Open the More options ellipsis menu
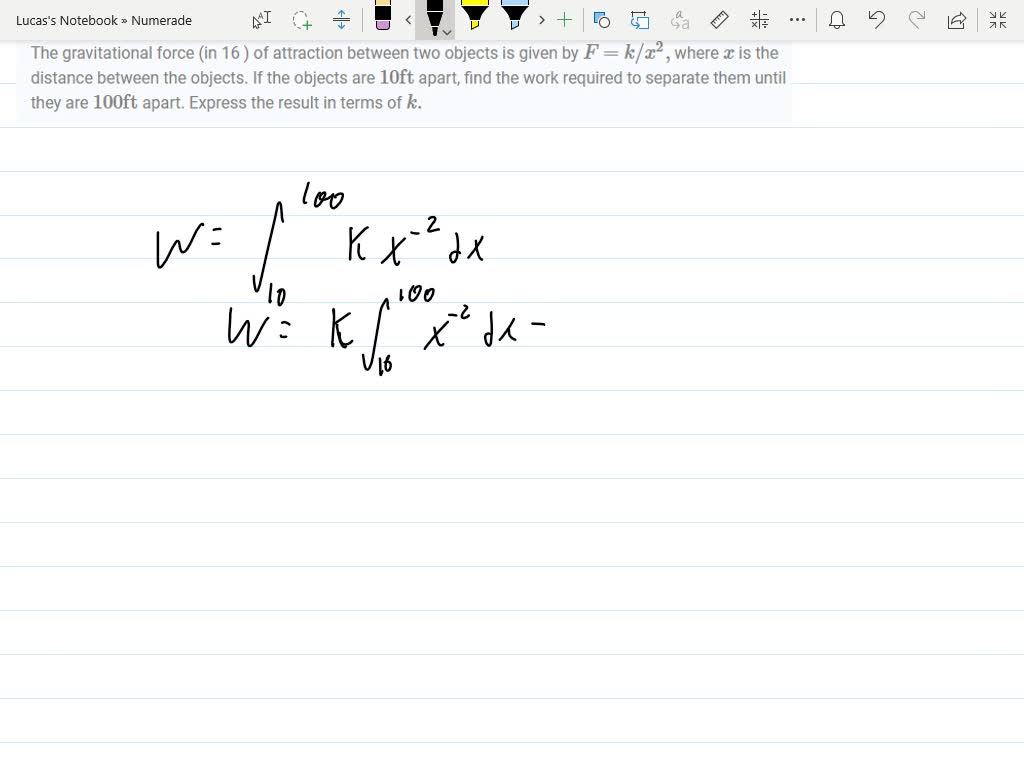The height and width of the screenshot is (768, 1024). point(797,20)
